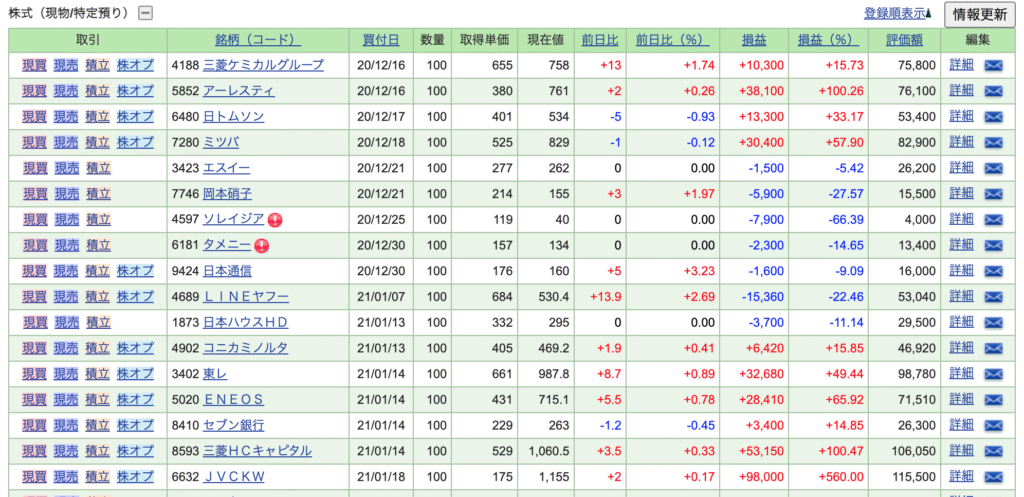Open the ＪＶＣＫＷ stock link

pos(234,477)
